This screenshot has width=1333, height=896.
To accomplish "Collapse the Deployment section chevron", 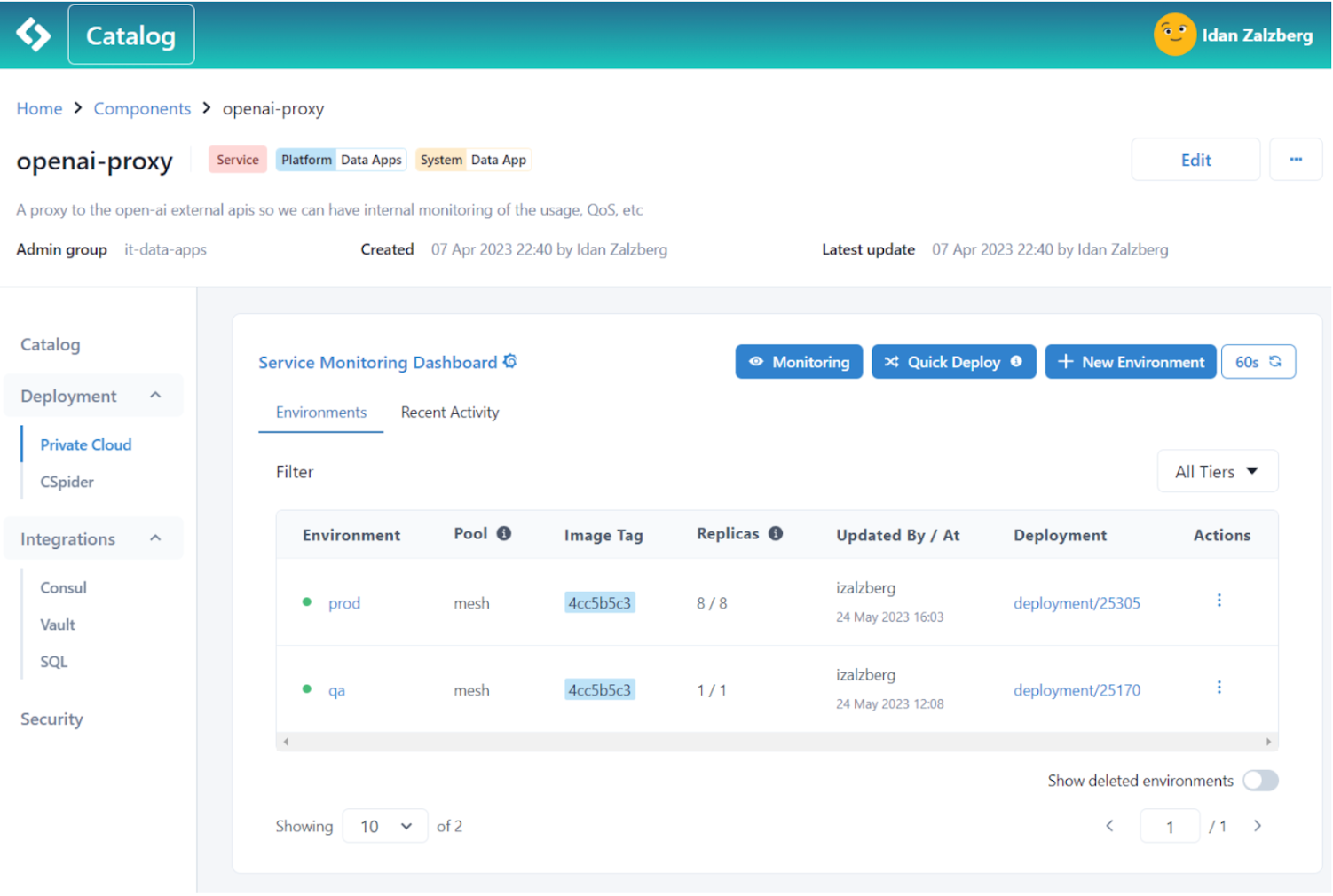I will pyautogui.click(x=156, y=395).
